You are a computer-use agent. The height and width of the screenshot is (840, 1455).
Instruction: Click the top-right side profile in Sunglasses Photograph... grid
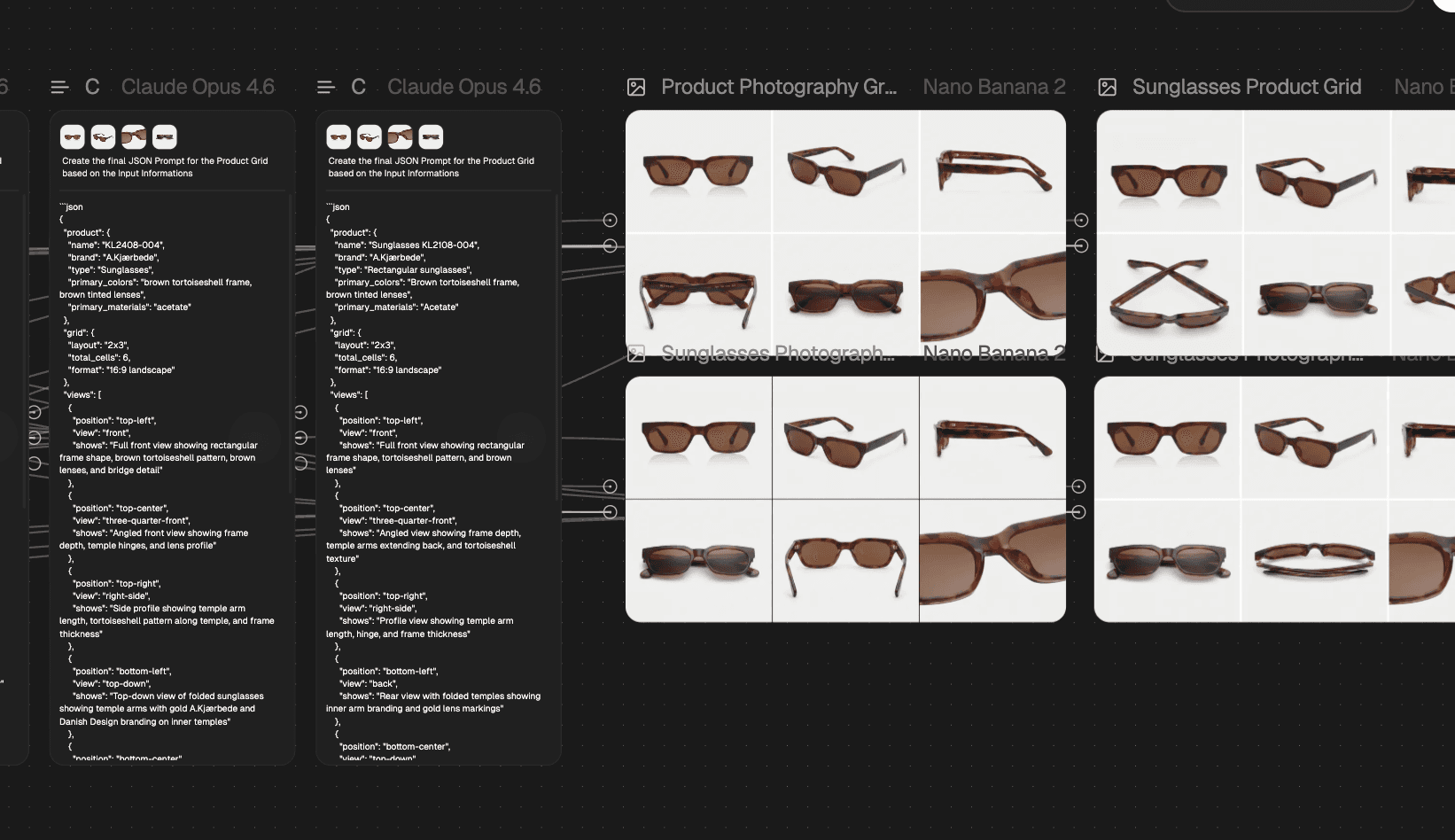[993, 438]
